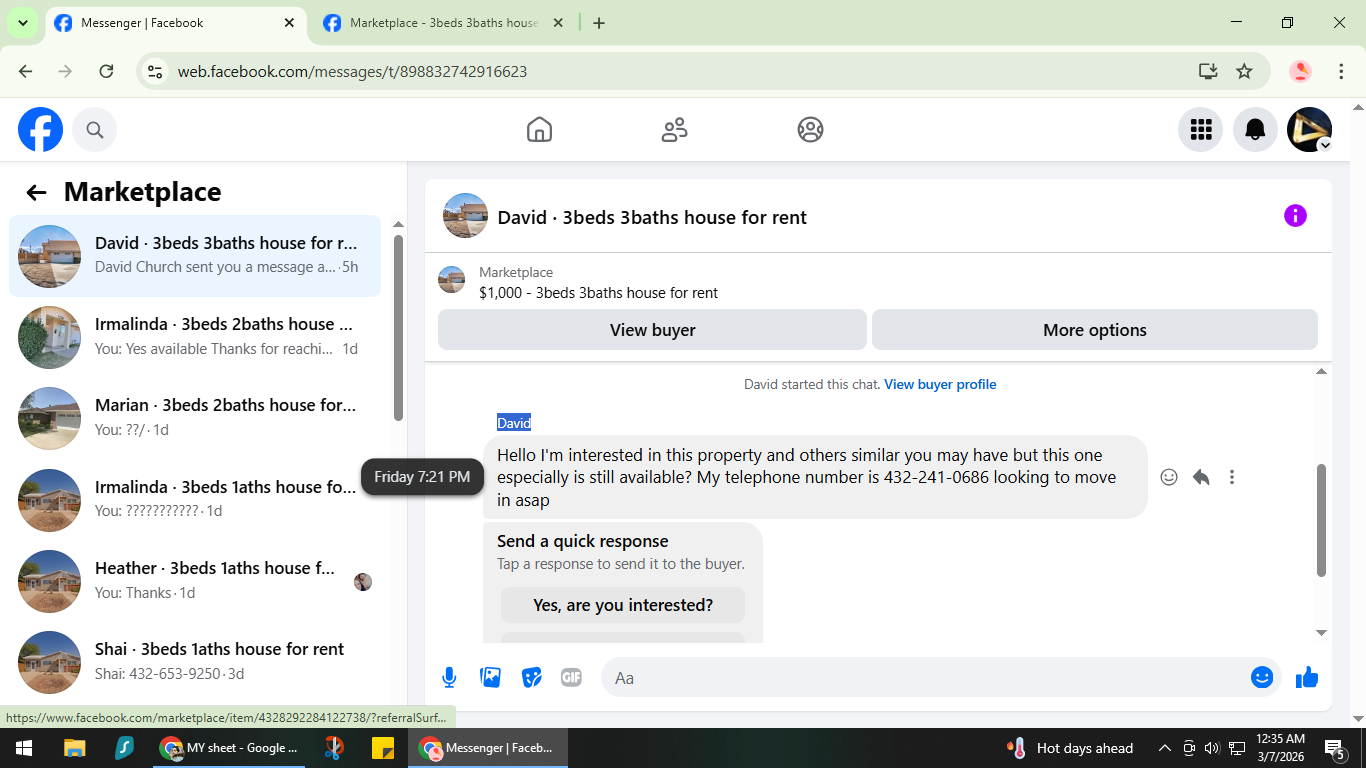The width and height of the screenshot is (1366, 768).
Task: Open a new browser tab
Action: 599,23
